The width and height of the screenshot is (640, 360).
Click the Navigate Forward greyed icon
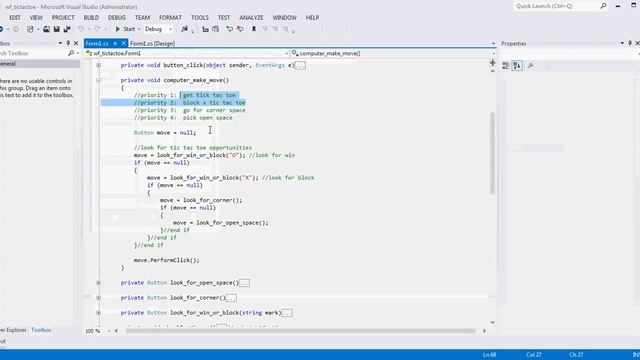(x=16, y=29)
